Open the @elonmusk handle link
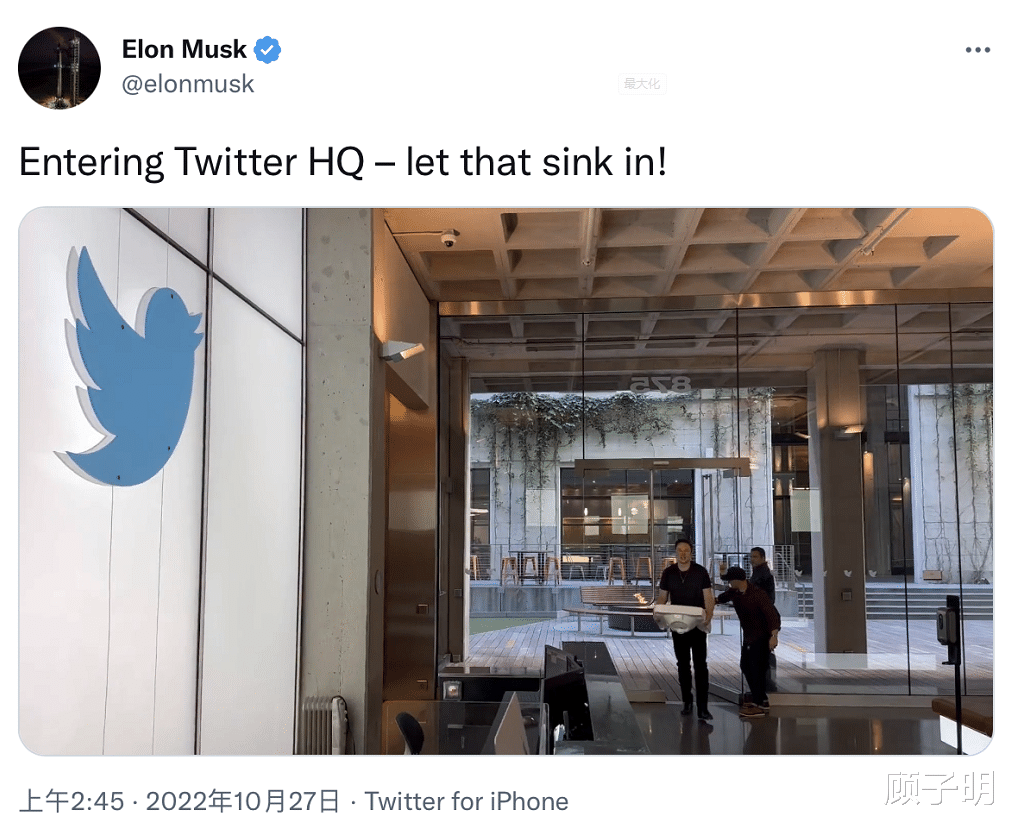1016x832 pixels. tap(188, 85)
